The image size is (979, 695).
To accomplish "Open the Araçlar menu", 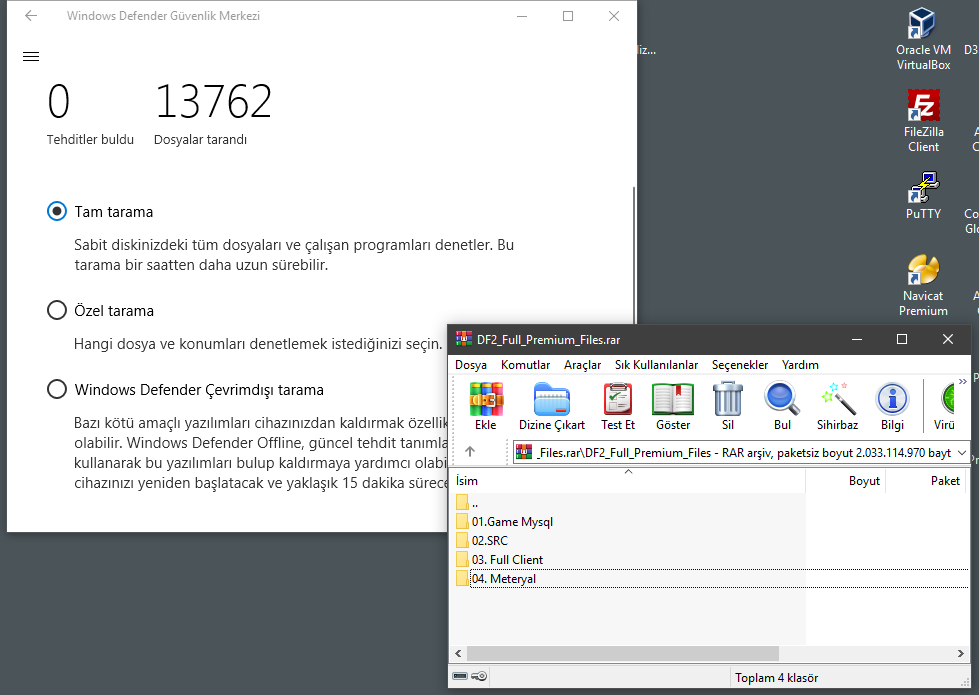I will [x=582, y=365].
